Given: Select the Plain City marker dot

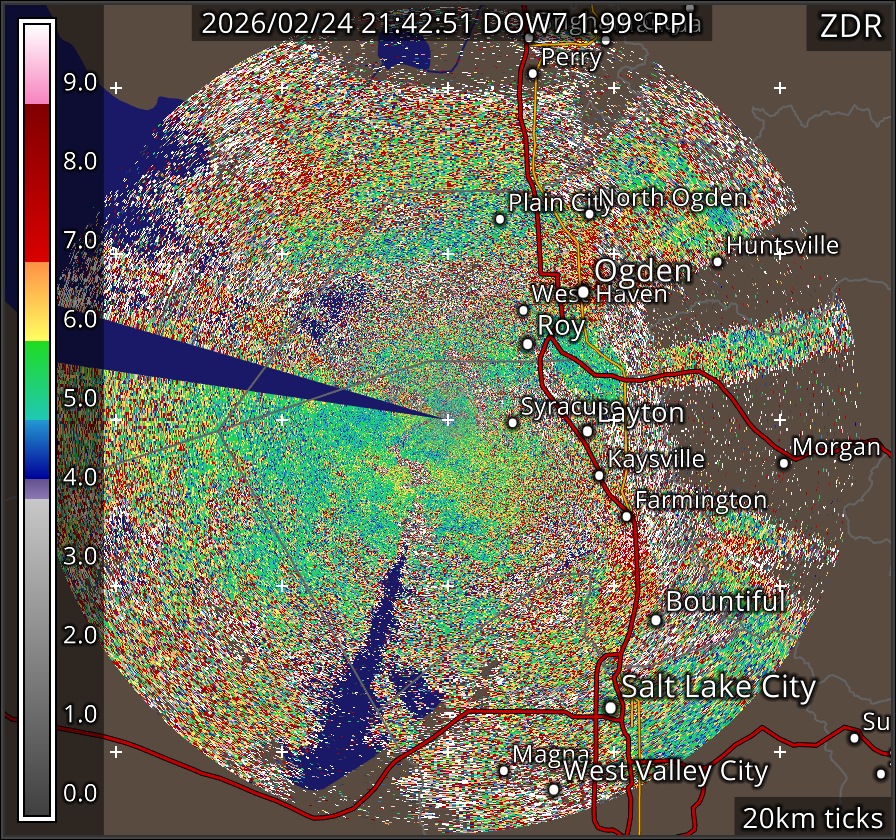Looking at the screenshot, I should pos(500,219).
